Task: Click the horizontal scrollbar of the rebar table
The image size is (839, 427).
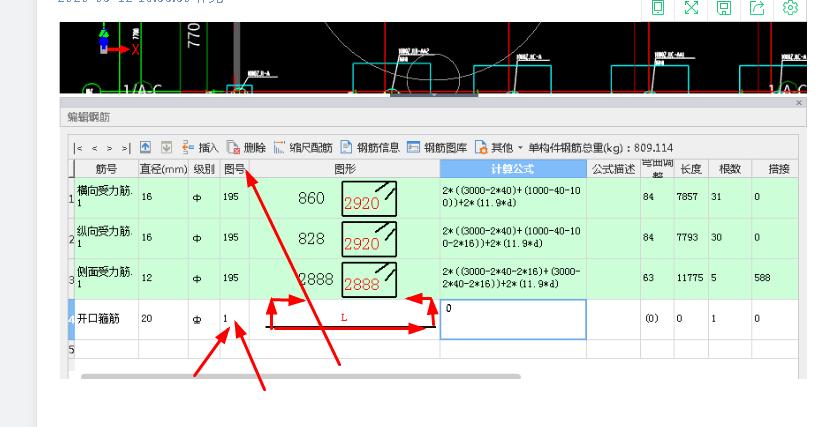Action: tap(301, 377)
